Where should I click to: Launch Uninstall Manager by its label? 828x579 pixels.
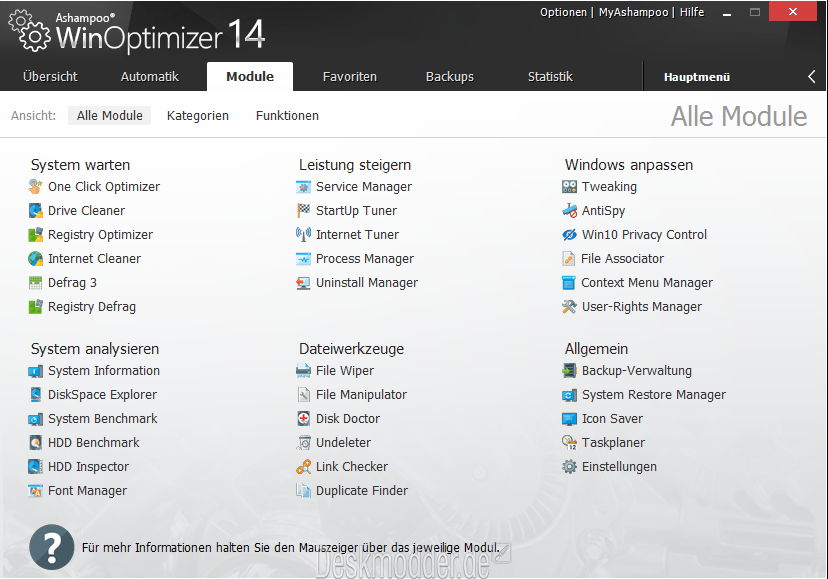367,283
